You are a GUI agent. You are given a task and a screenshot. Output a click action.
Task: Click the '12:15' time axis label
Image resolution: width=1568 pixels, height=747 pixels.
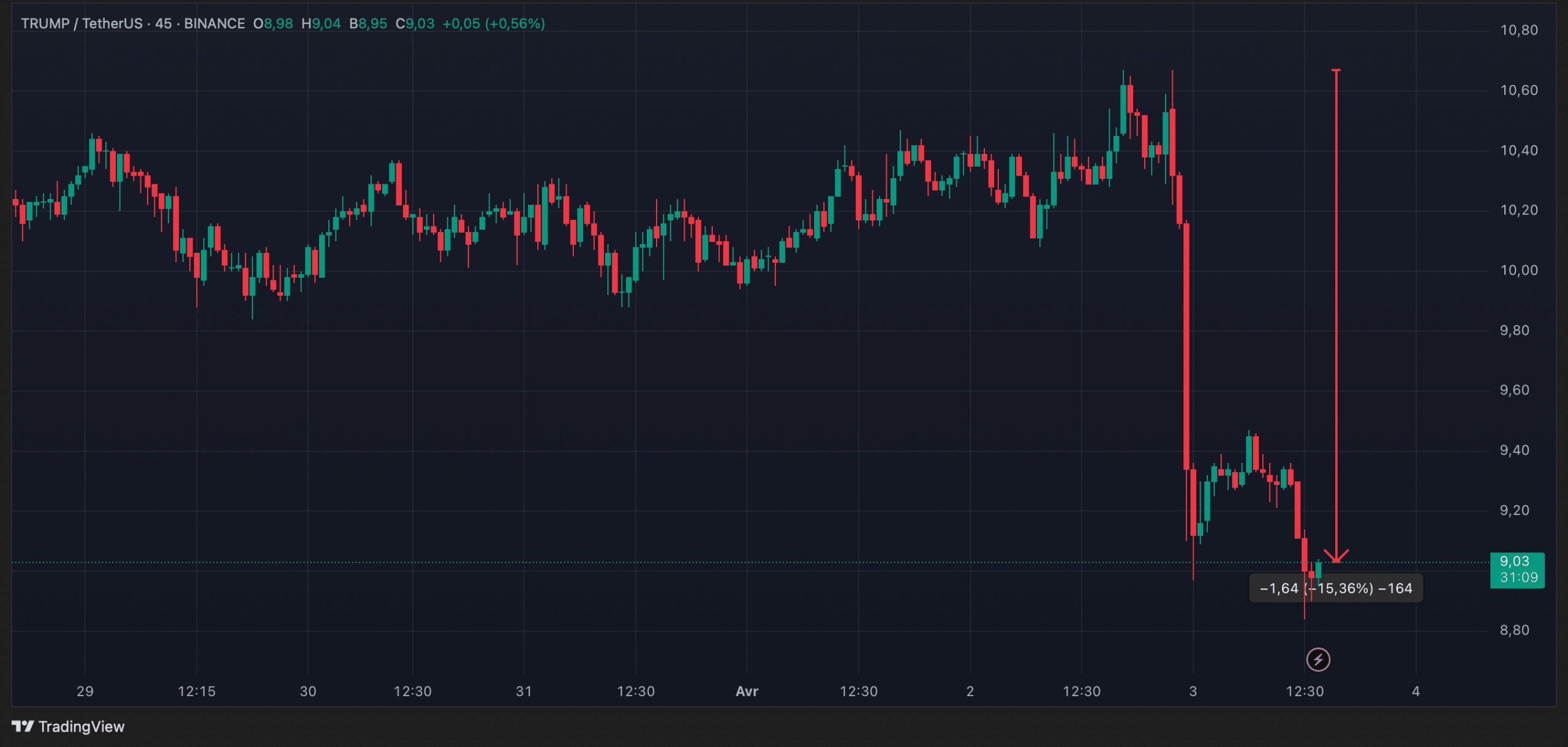click(x=197, y=691)
